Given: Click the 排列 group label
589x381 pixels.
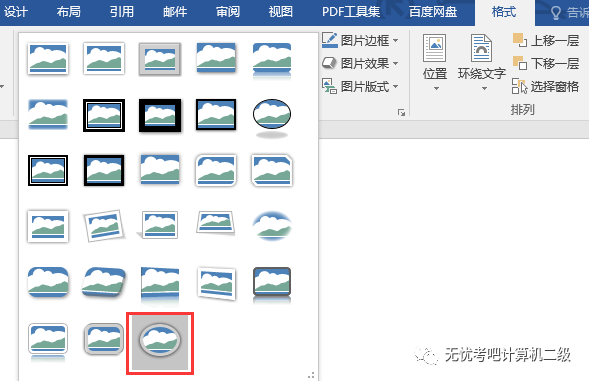Looking at the screenshot, I should [x=522, y=110].
